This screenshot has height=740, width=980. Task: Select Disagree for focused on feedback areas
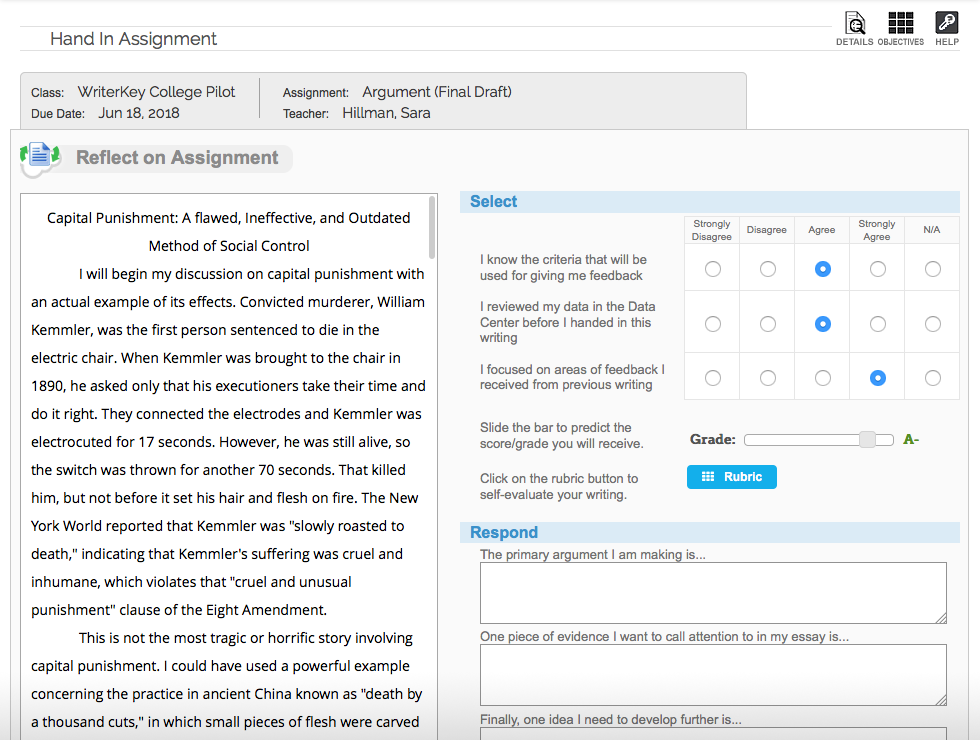pyautogui.click(x=767, y=378)
